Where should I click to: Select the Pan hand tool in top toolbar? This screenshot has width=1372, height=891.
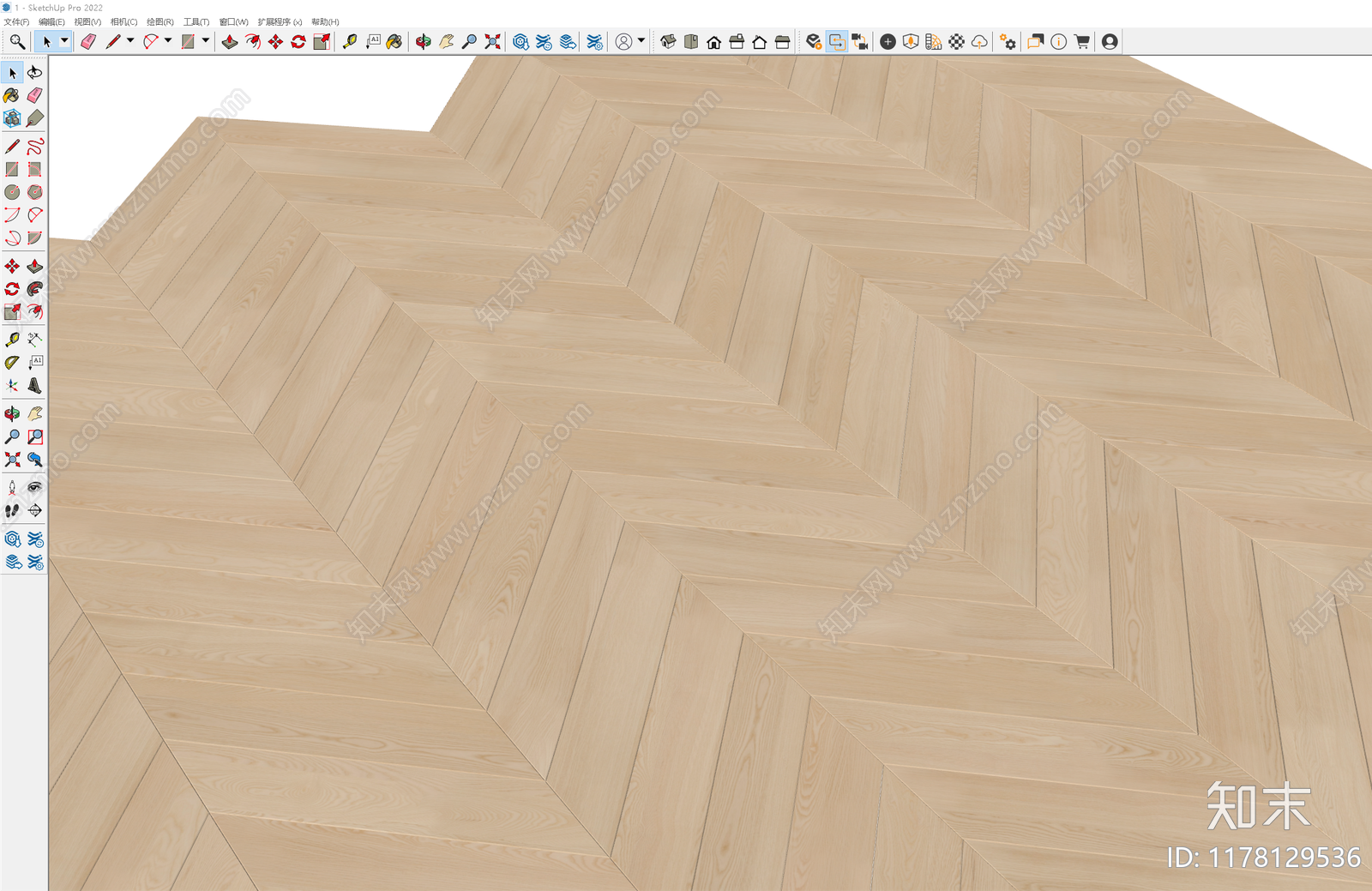point(447,41)
